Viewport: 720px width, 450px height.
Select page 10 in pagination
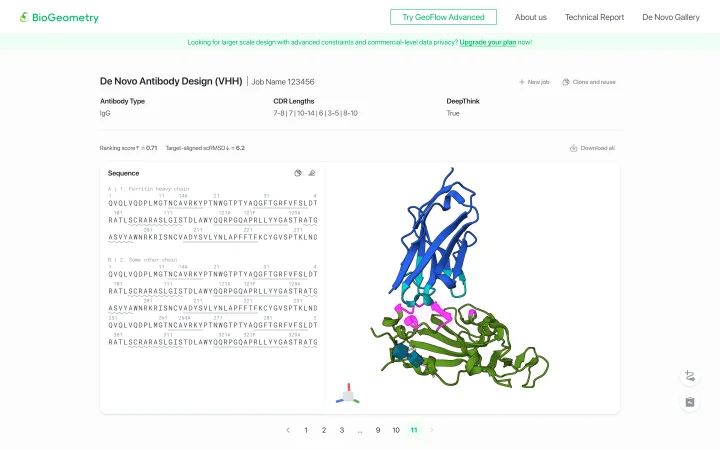(396, 430)
